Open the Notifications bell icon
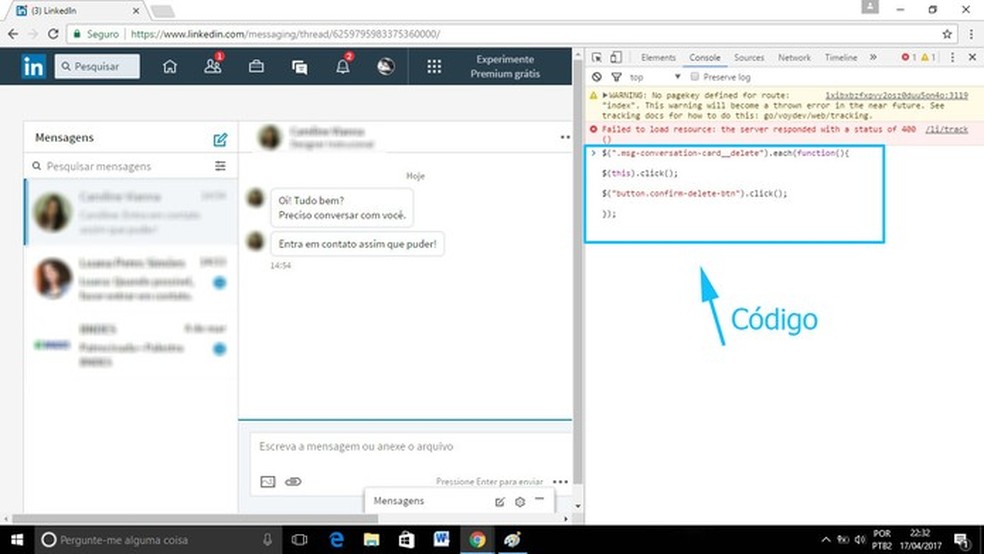984x554 pixels. point(343,66)
